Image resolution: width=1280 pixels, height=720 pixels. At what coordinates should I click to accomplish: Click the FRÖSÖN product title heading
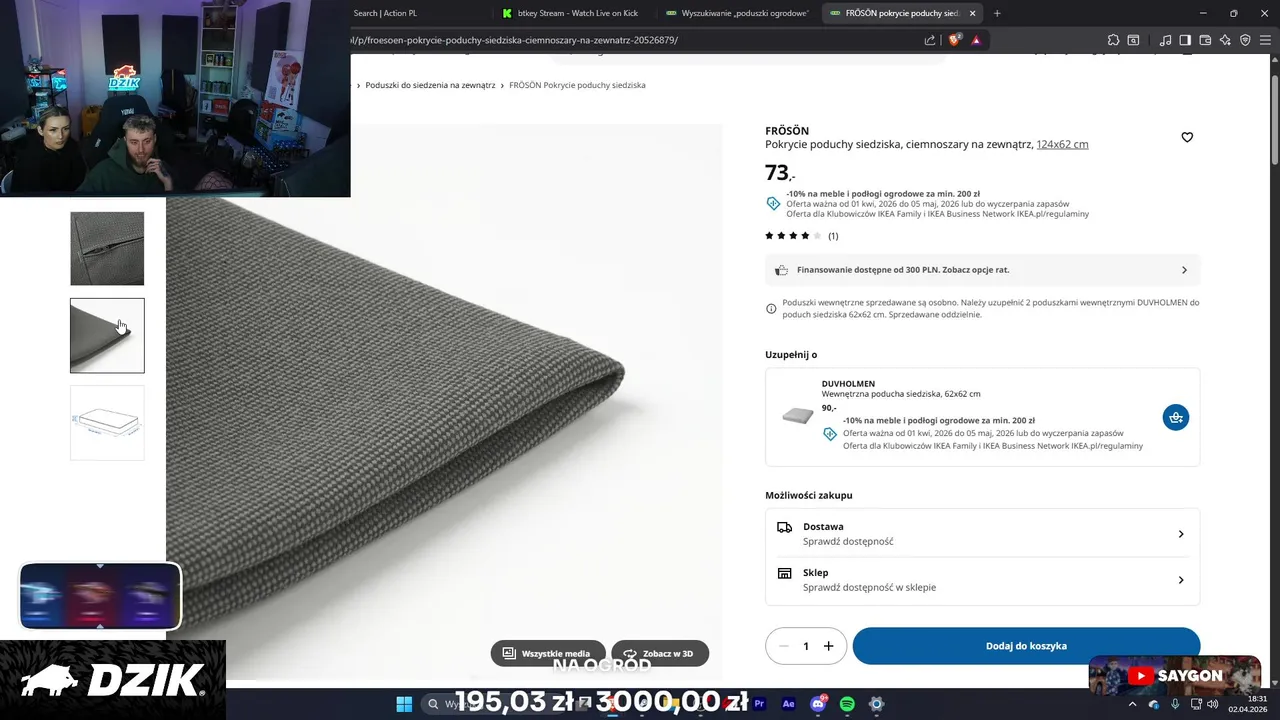tap(787, 131)
